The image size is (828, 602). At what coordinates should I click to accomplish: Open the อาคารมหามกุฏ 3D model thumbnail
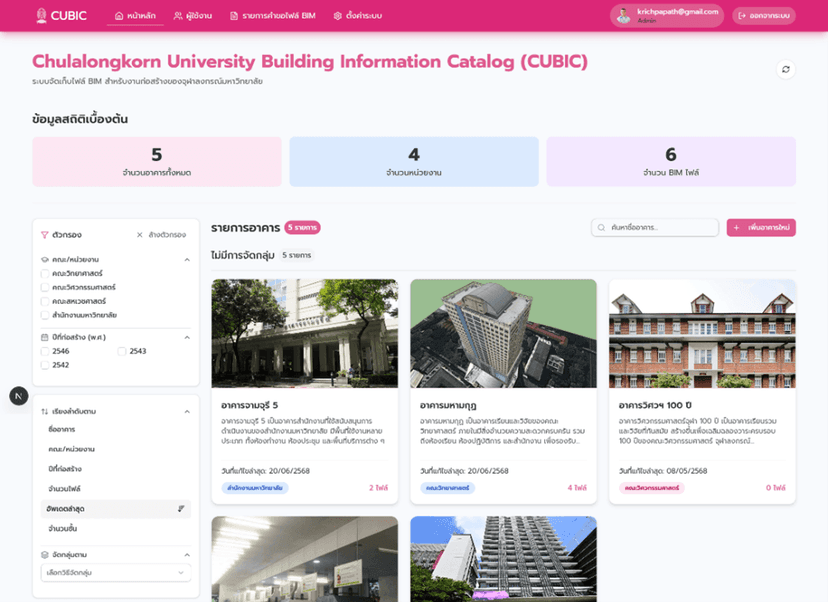click(503, 334)
